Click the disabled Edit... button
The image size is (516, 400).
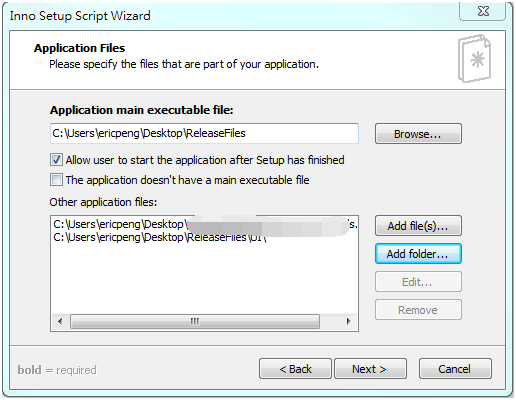click(x=418, y=282)
